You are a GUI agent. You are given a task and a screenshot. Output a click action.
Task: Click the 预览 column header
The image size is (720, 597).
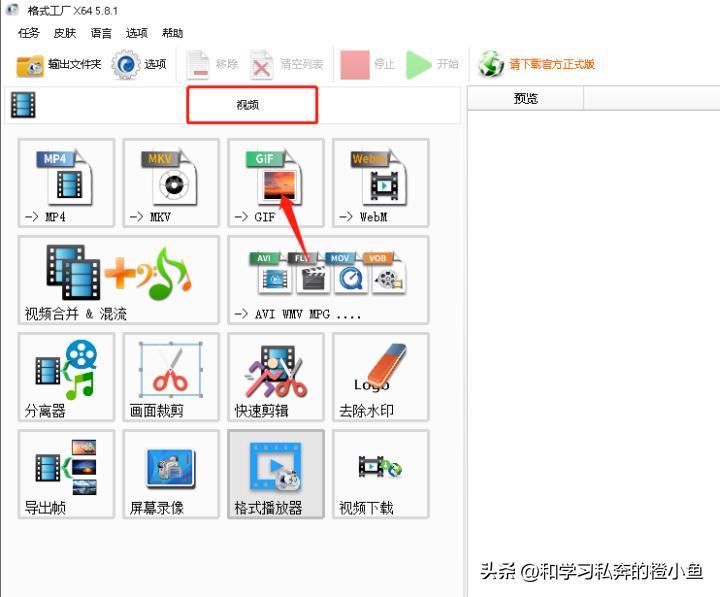(525, 98)
